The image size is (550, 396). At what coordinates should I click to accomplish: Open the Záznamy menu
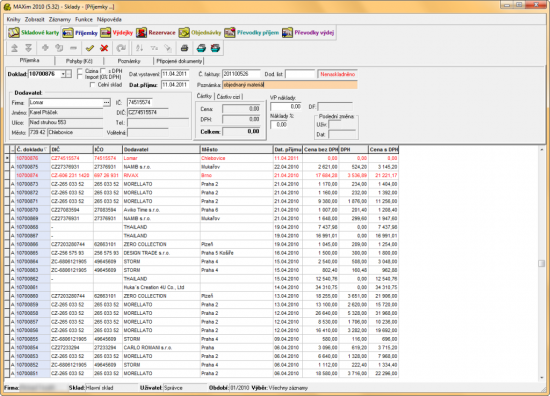60,20
